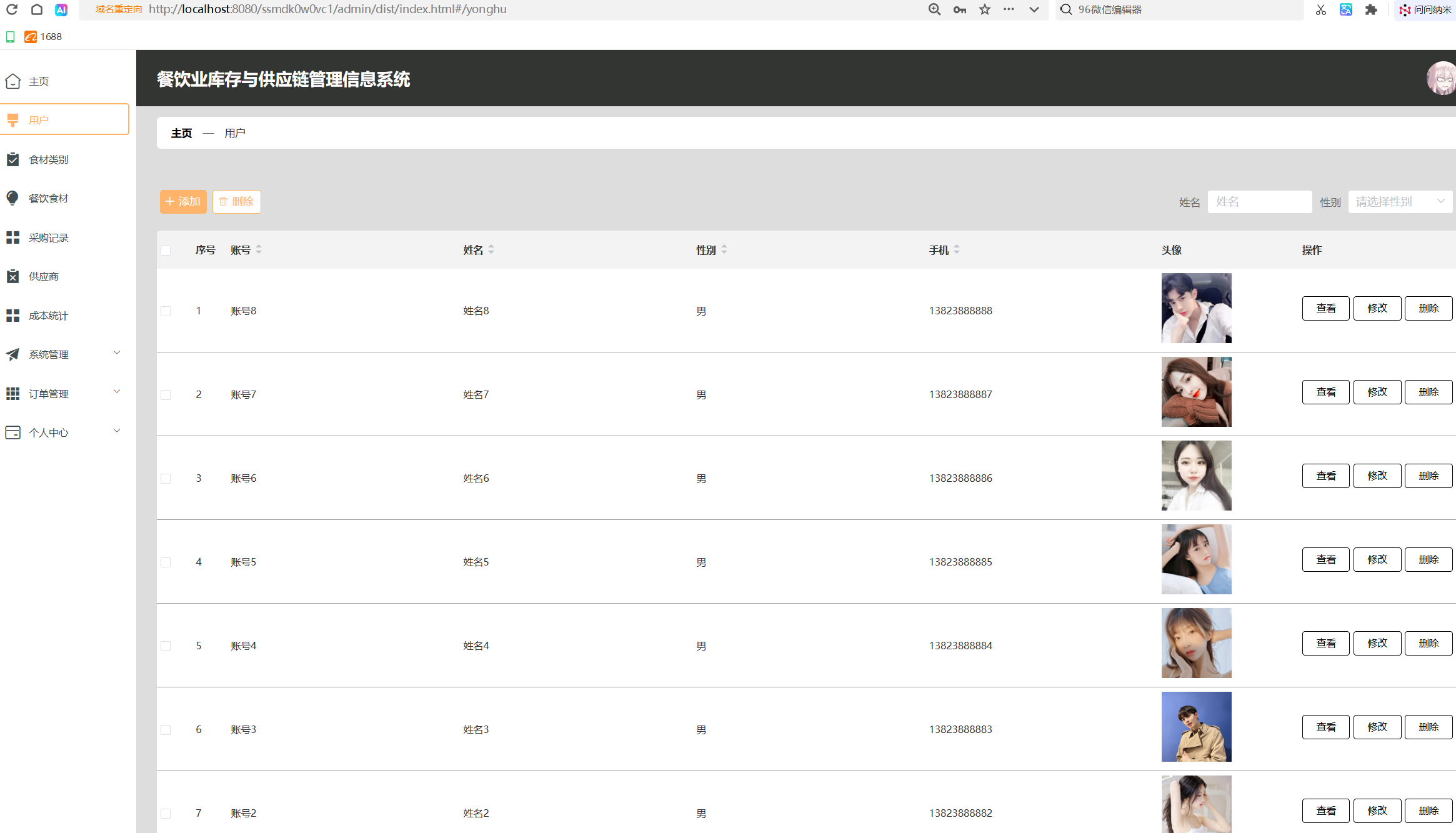Screen dimensions: 1456x833
Task: Expand the 系统管理 submenu chevron
Action: (x=117, y=353)
